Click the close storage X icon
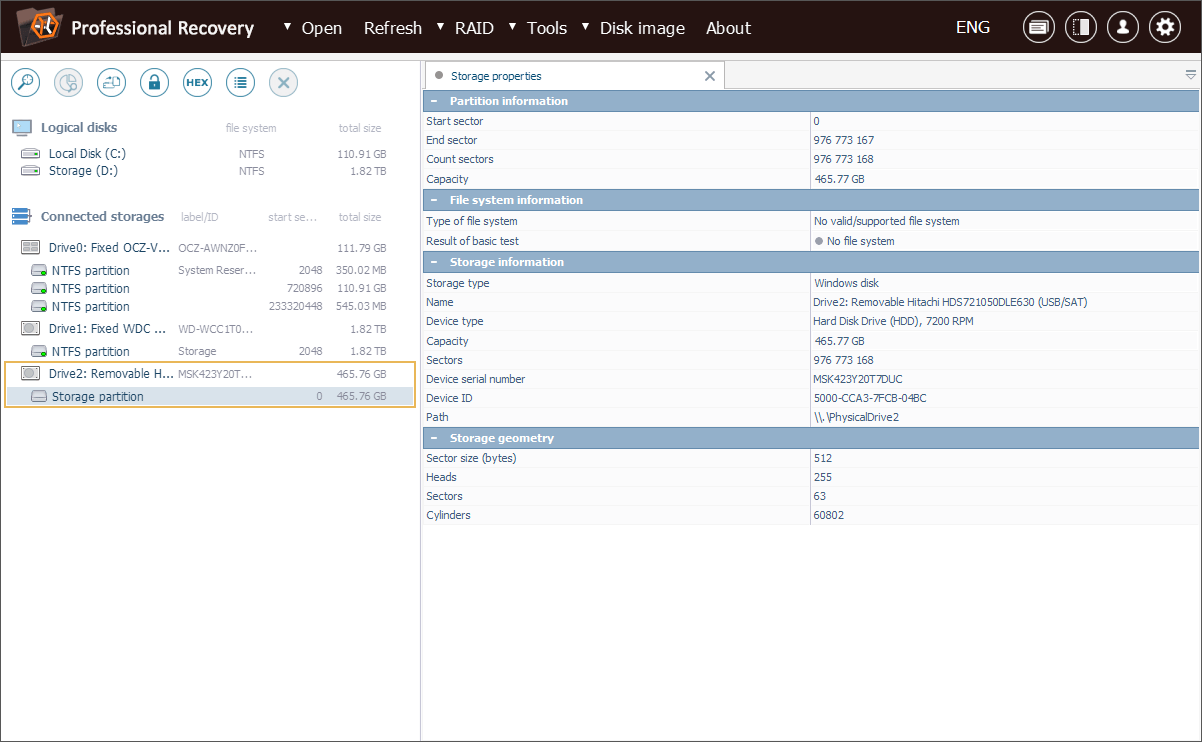Viewport: 1202px width, 742px height. (x=283, y=83)
